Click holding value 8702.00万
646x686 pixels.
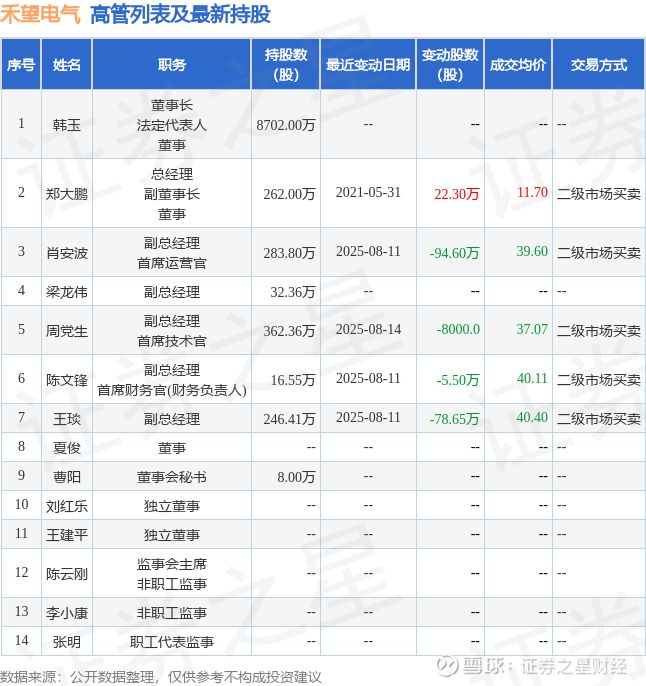[x=286, y=125]
